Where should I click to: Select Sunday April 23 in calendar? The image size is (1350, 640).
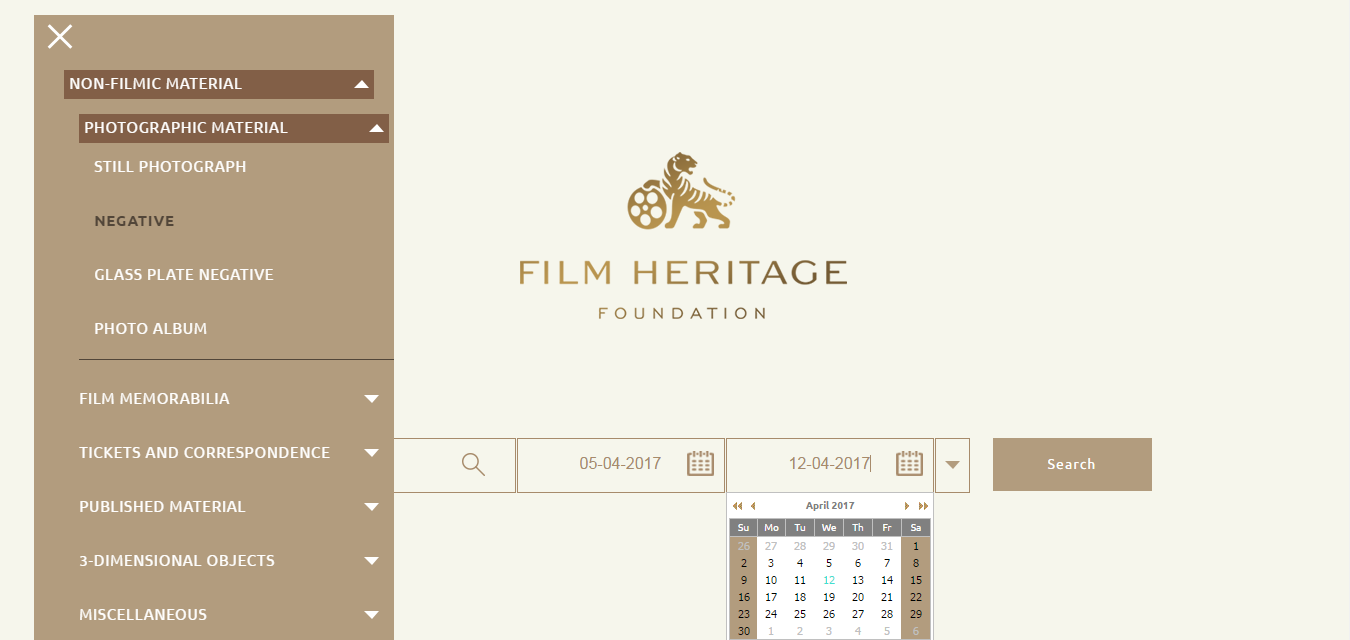[743, 614]
